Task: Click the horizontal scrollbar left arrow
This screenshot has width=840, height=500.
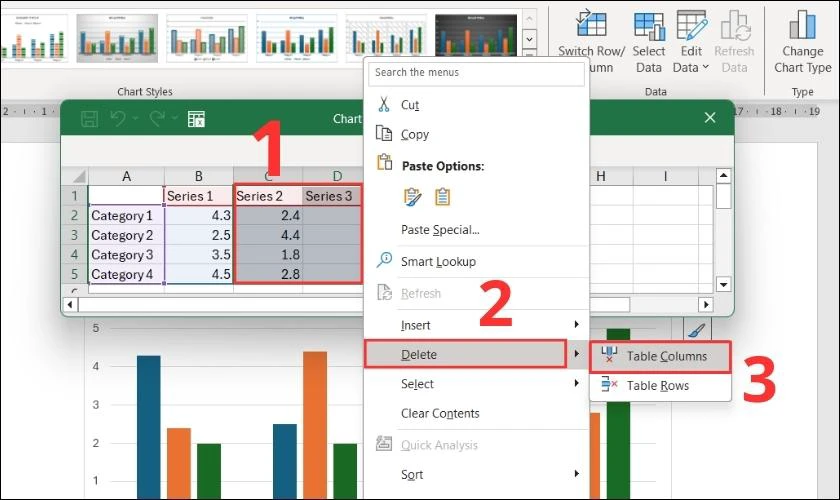Action: 70,304
